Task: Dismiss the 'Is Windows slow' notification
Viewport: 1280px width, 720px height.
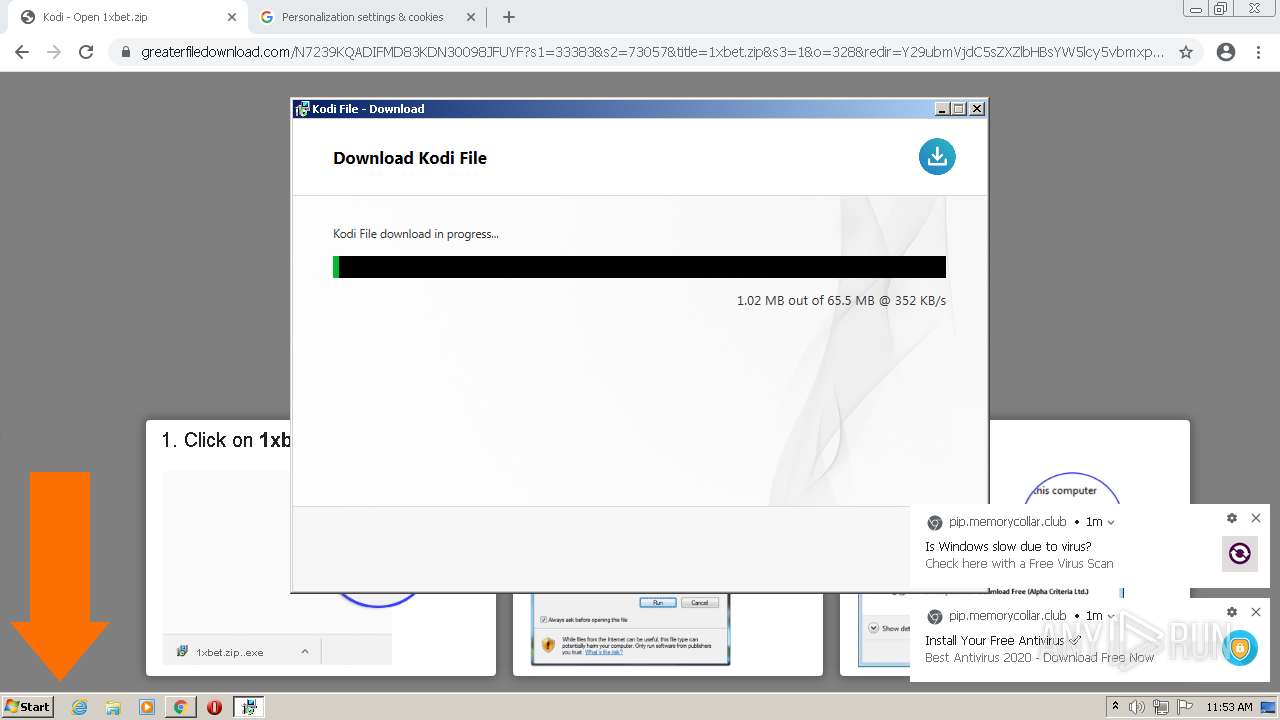Action: tap(1256, 518)
